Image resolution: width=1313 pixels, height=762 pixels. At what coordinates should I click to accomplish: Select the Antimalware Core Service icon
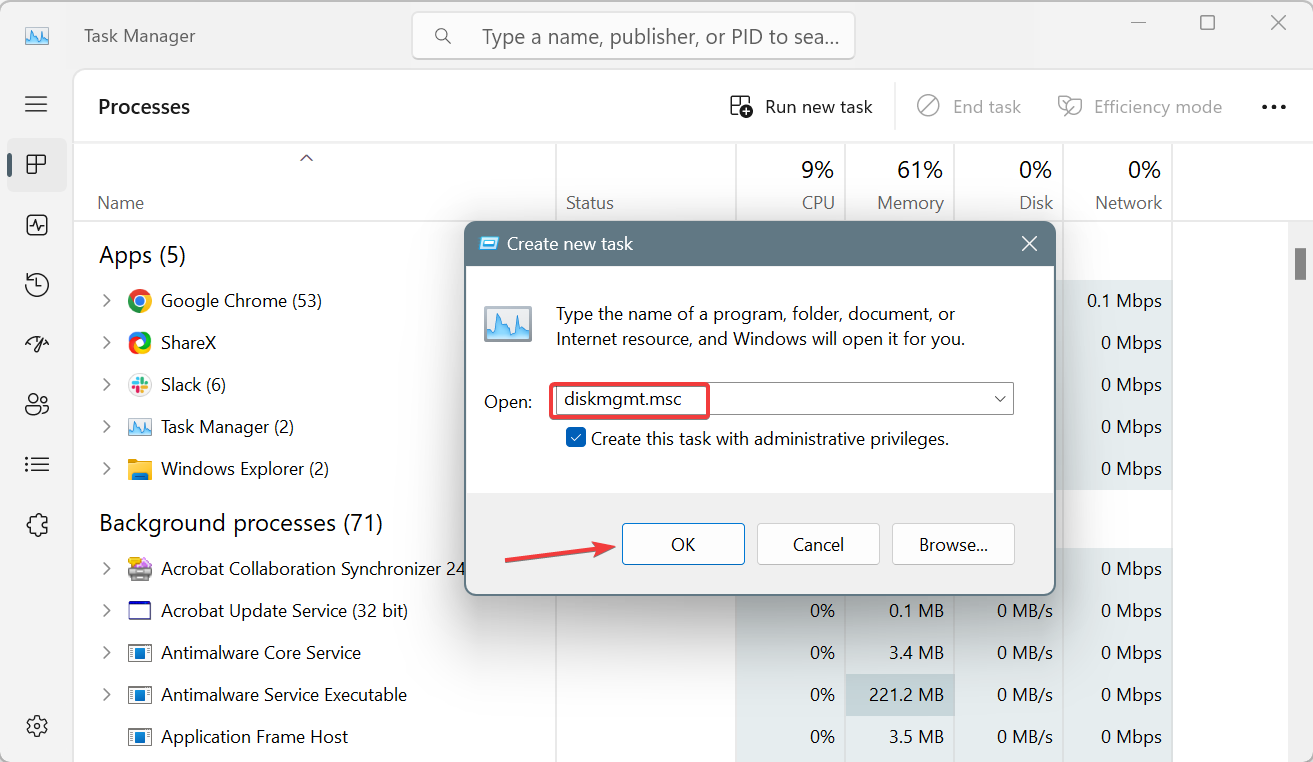(x=140, y=653)
